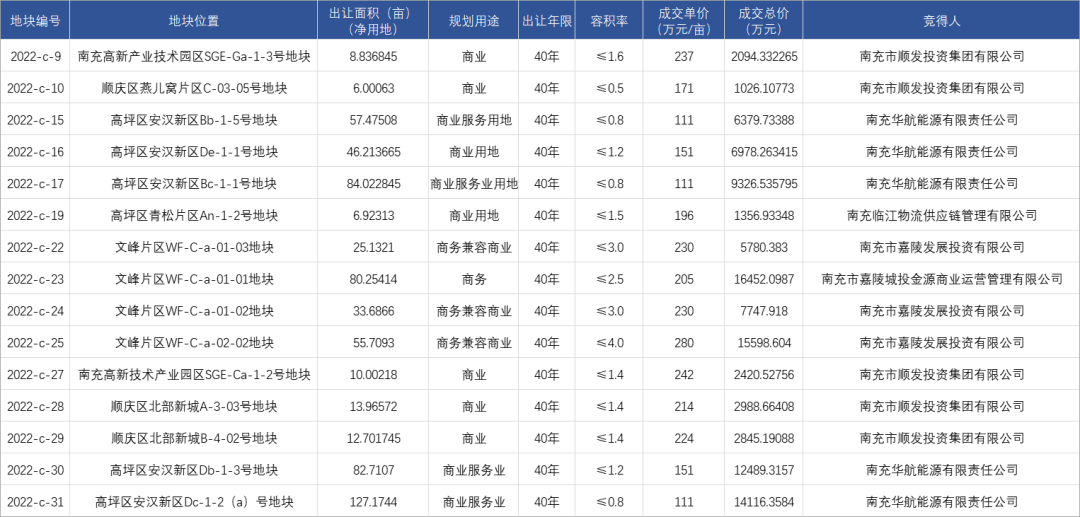Select area value 6.00063
Viewport: 1080px width, 517px height.
pos(373,88)
